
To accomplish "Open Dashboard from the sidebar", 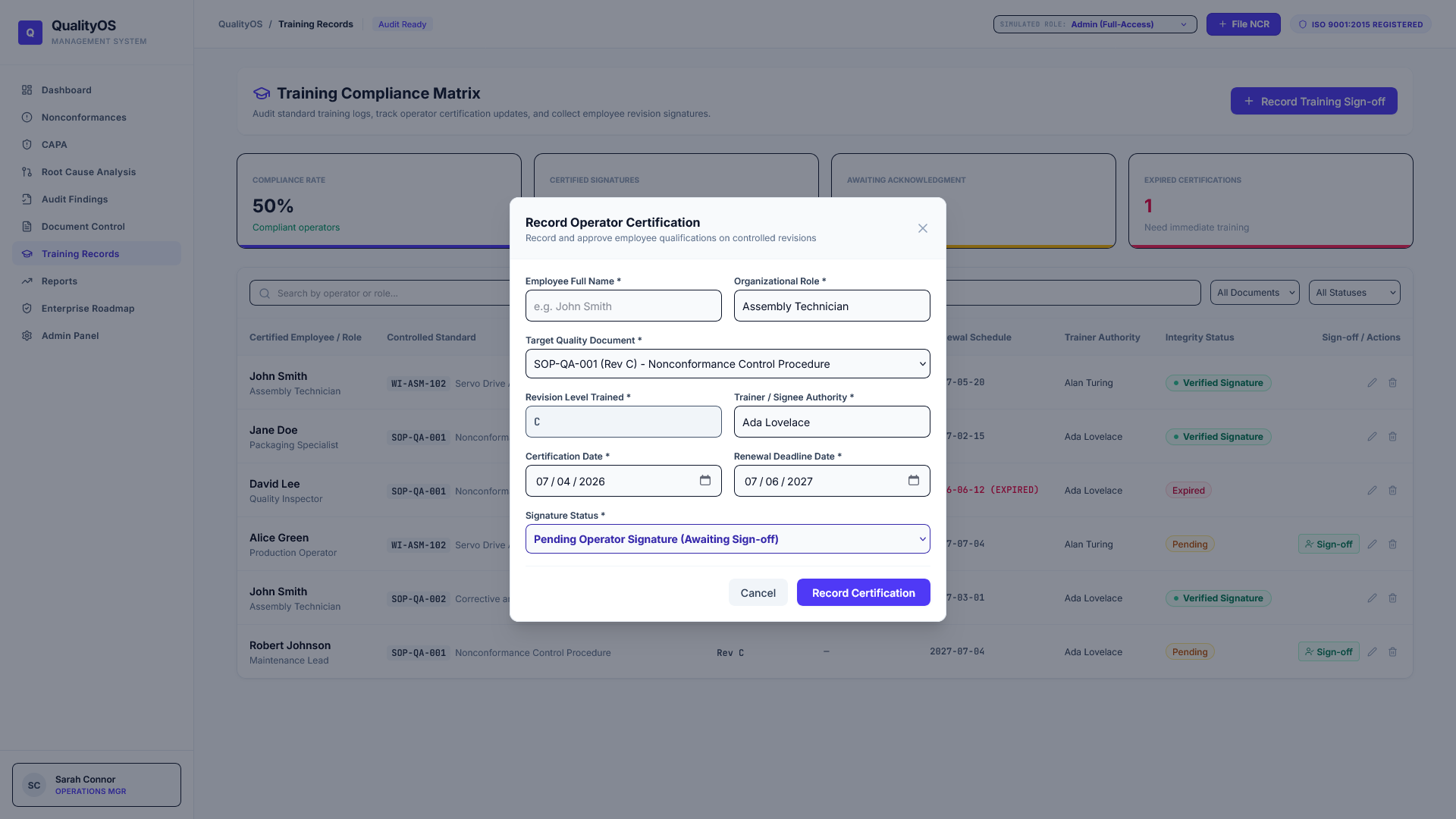I will point(96,89).
